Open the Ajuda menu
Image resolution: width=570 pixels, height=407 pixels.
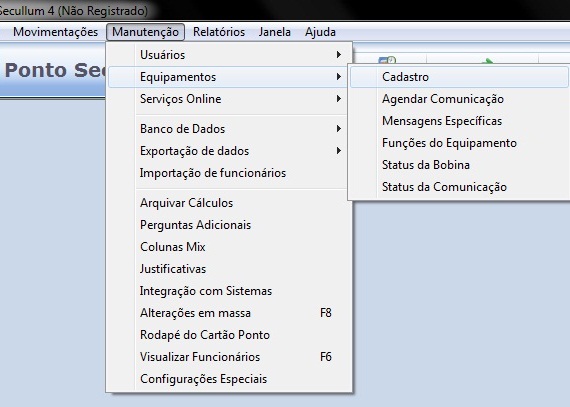click(x=320, y=32)
